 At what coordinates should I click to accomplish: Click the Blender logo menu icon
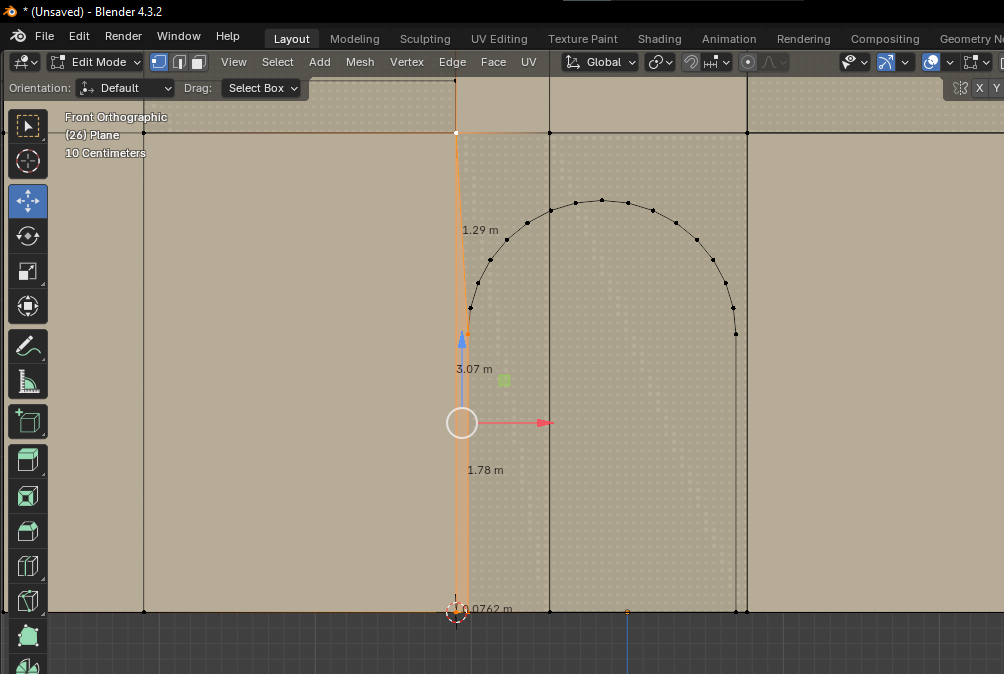click(18, 36)
